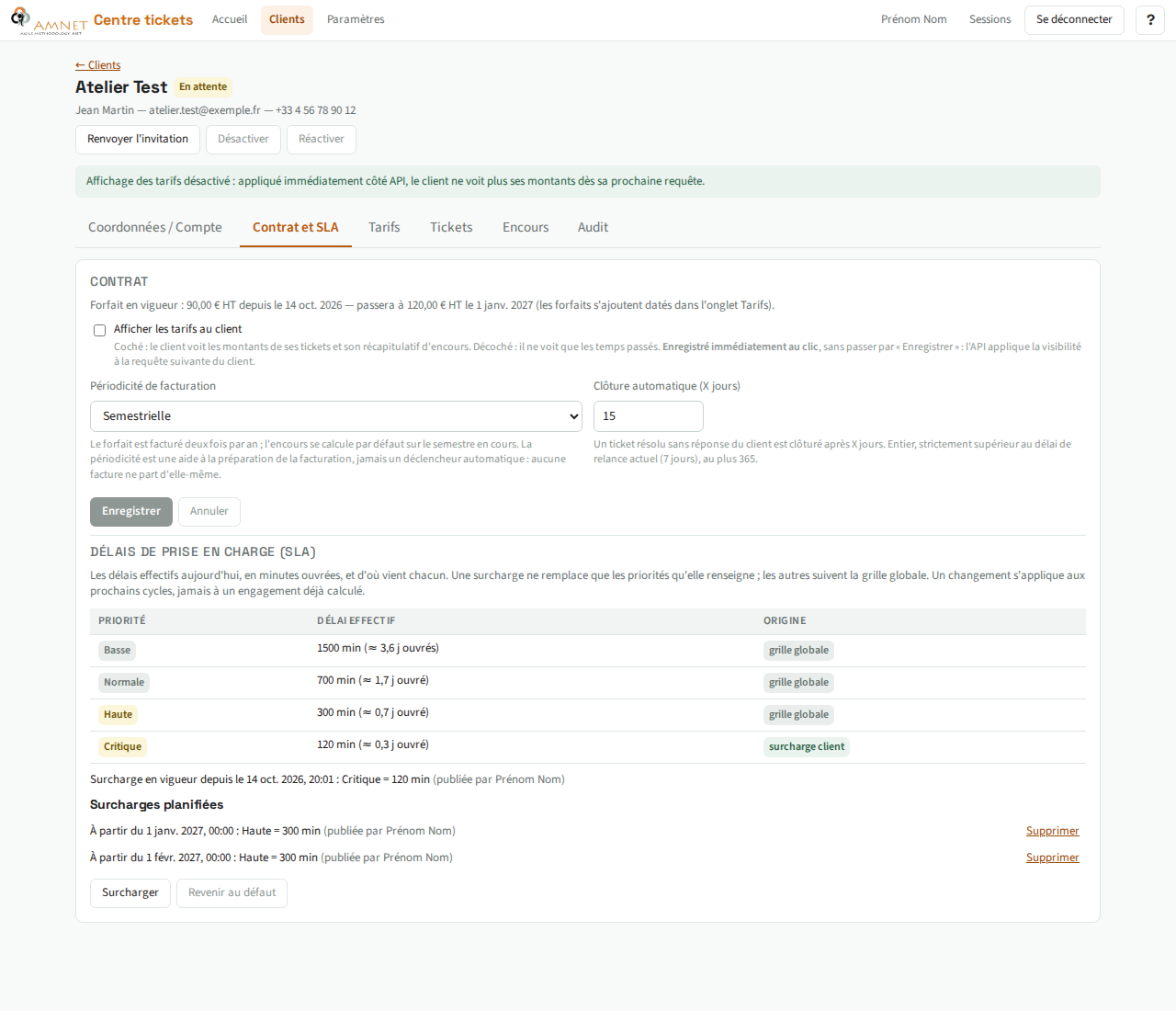Open help with the question mark button
Image resolution: width=1176 pixels, height=1011 pixels.
coord(1150,20)
